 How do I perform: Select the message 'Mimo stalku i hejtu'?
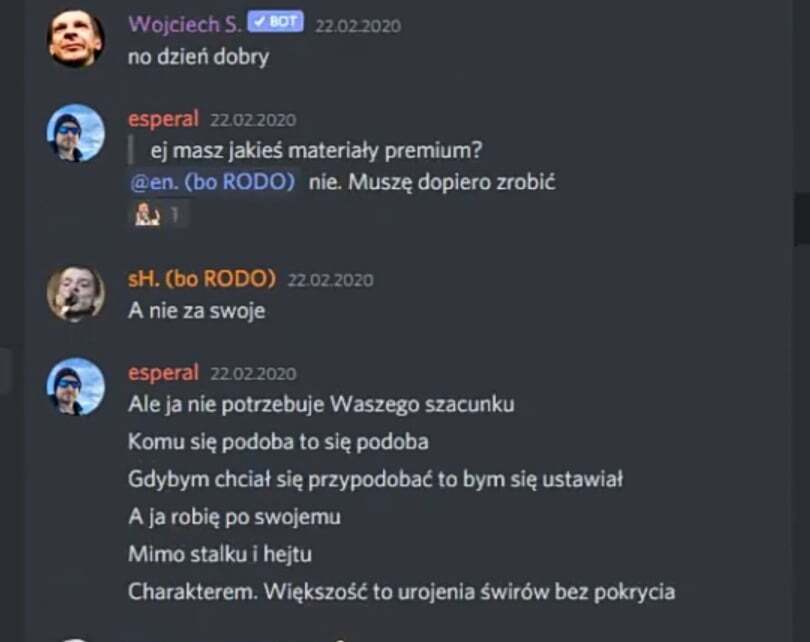point(220,554)
